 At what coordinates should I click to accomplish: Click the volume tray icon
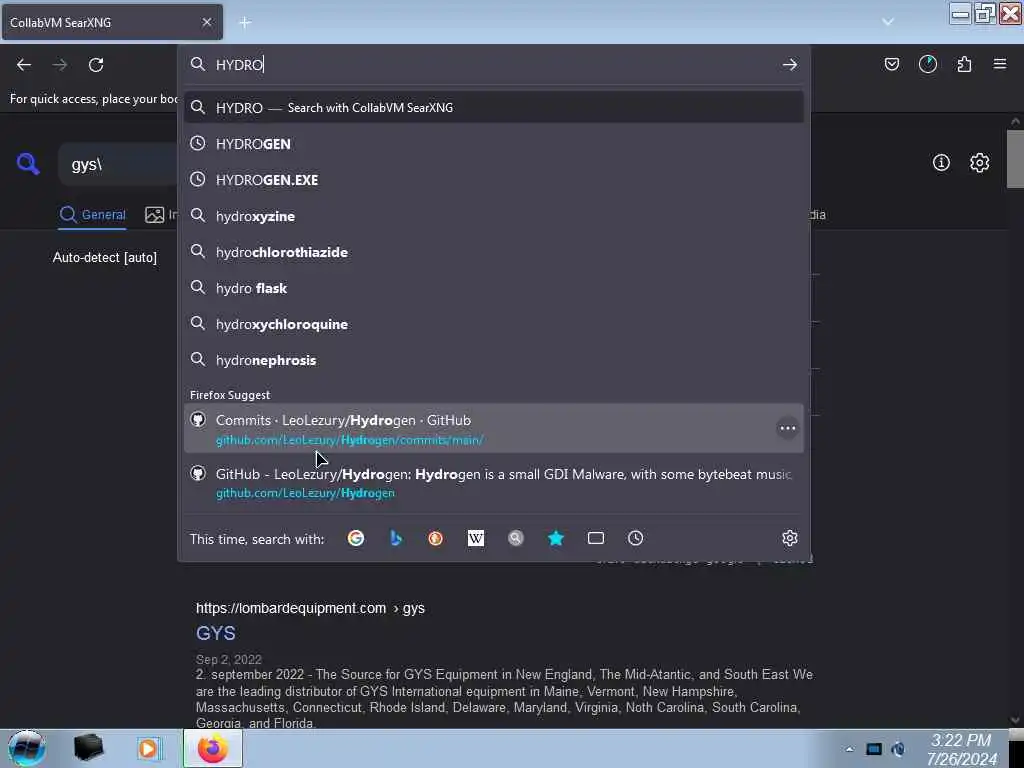click(x=899, y=749)
